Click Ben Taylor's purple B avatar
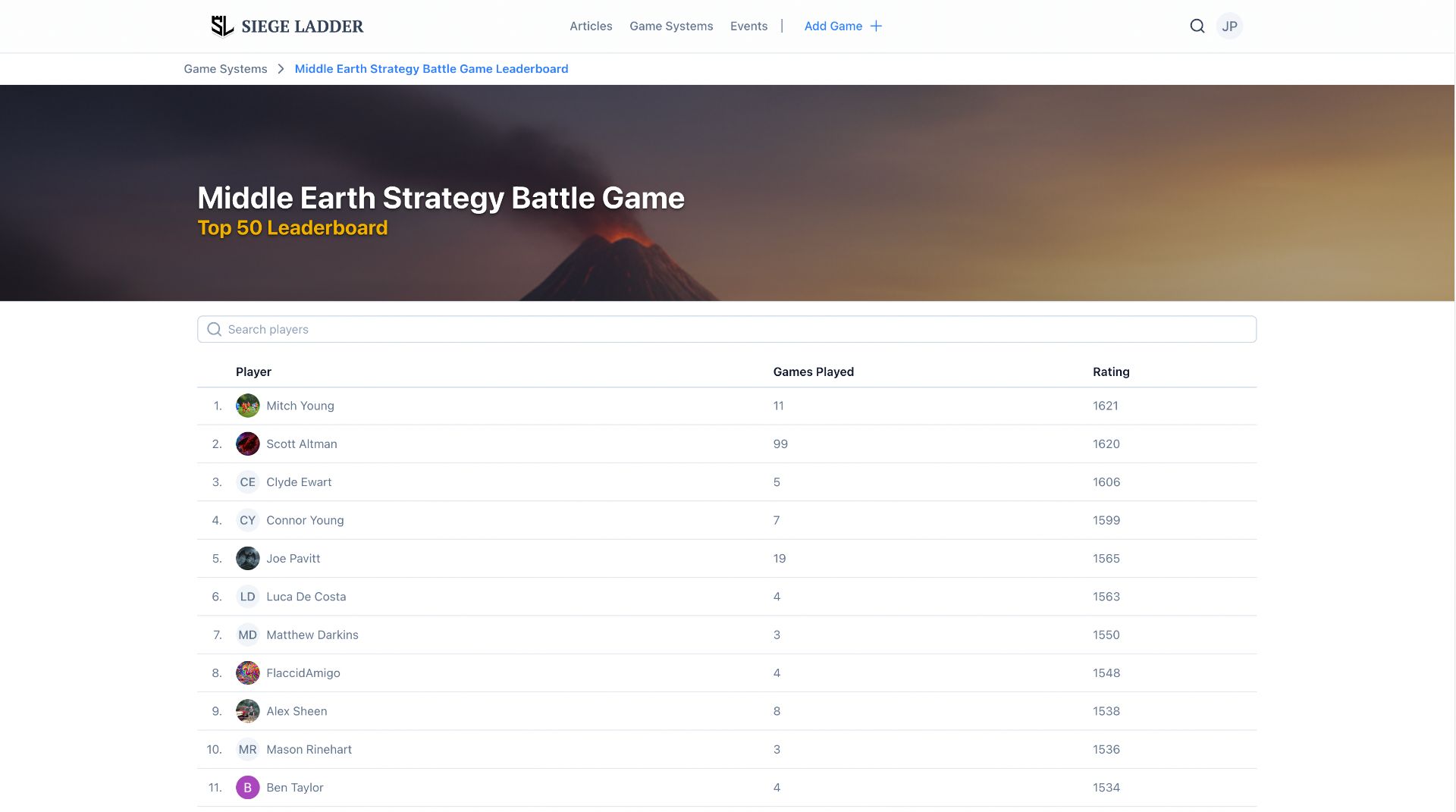This screenshot has width=1456, height=812. click(x=247, y=787)
